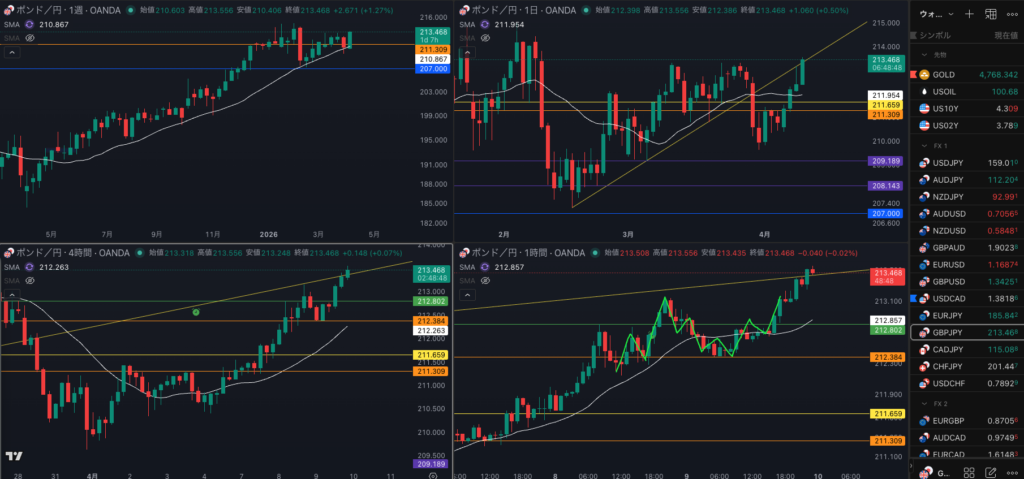Screen dimensions: 1024x479
Task: Click the market status dot on weekly chart
Action: pos(129,9)
